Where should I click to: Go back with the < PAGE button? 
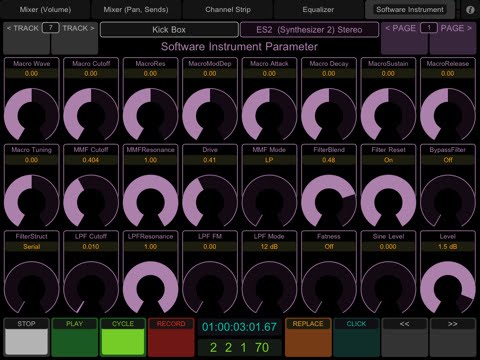(404, 38)
